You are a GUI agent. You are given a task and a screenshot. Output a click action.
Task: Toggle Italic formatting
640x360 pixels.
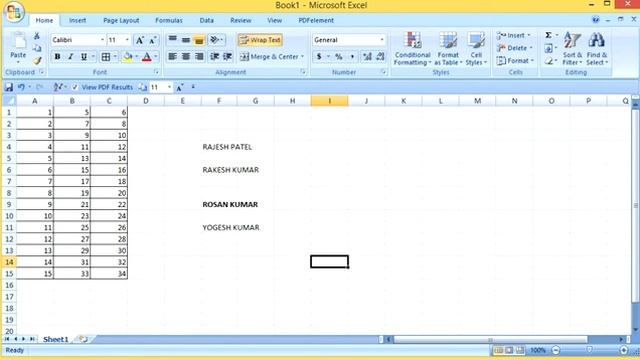(x=71, y=57)
